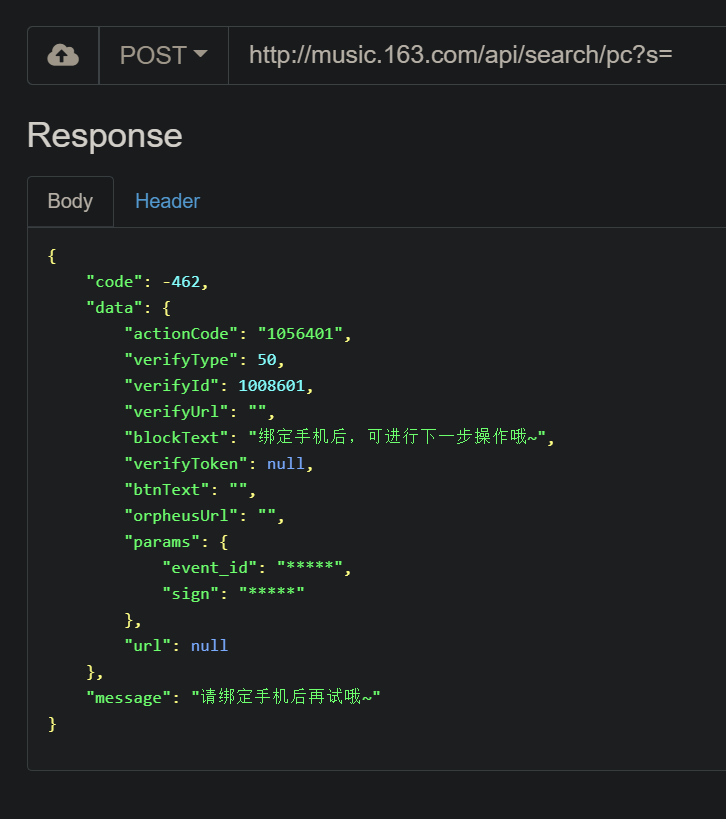The height and width of the screenshot is (819, 726).
Task: Select the actionCode value 1056401
Action: pos(305,333)
